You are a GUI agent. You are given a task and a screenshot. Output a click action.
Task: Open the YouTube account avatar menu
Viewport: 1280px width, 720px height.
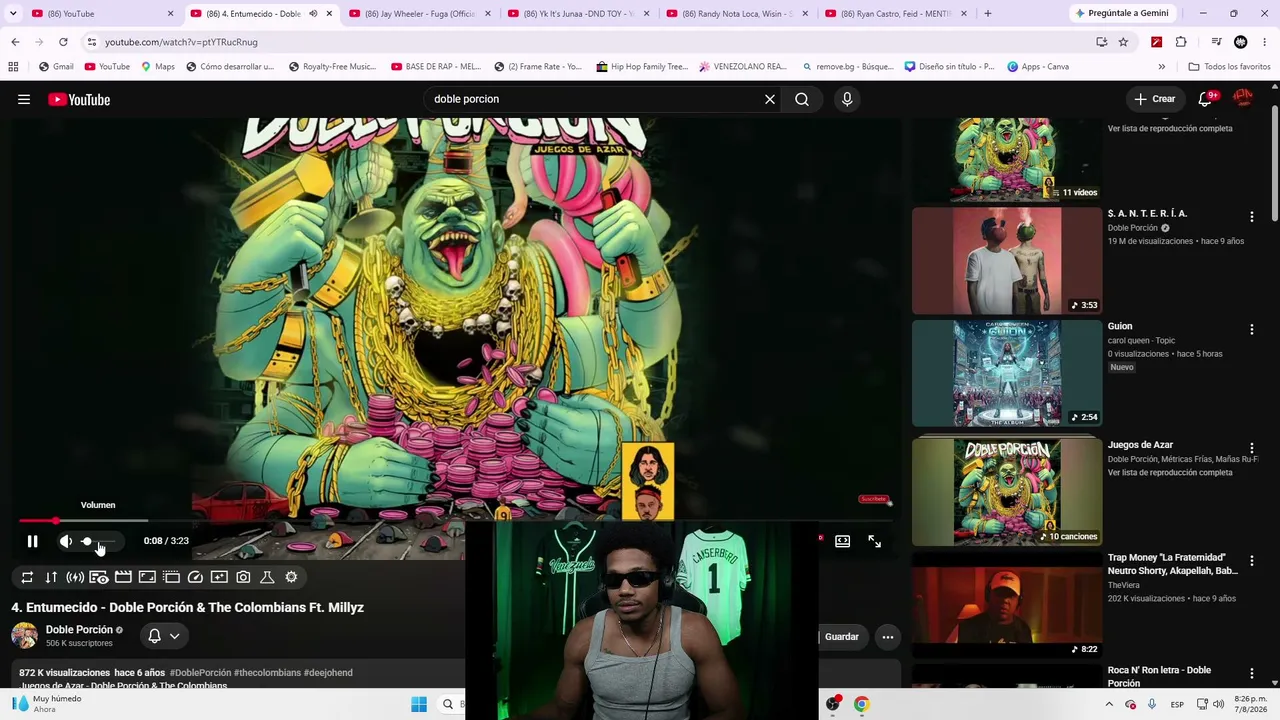(1243, 98)
